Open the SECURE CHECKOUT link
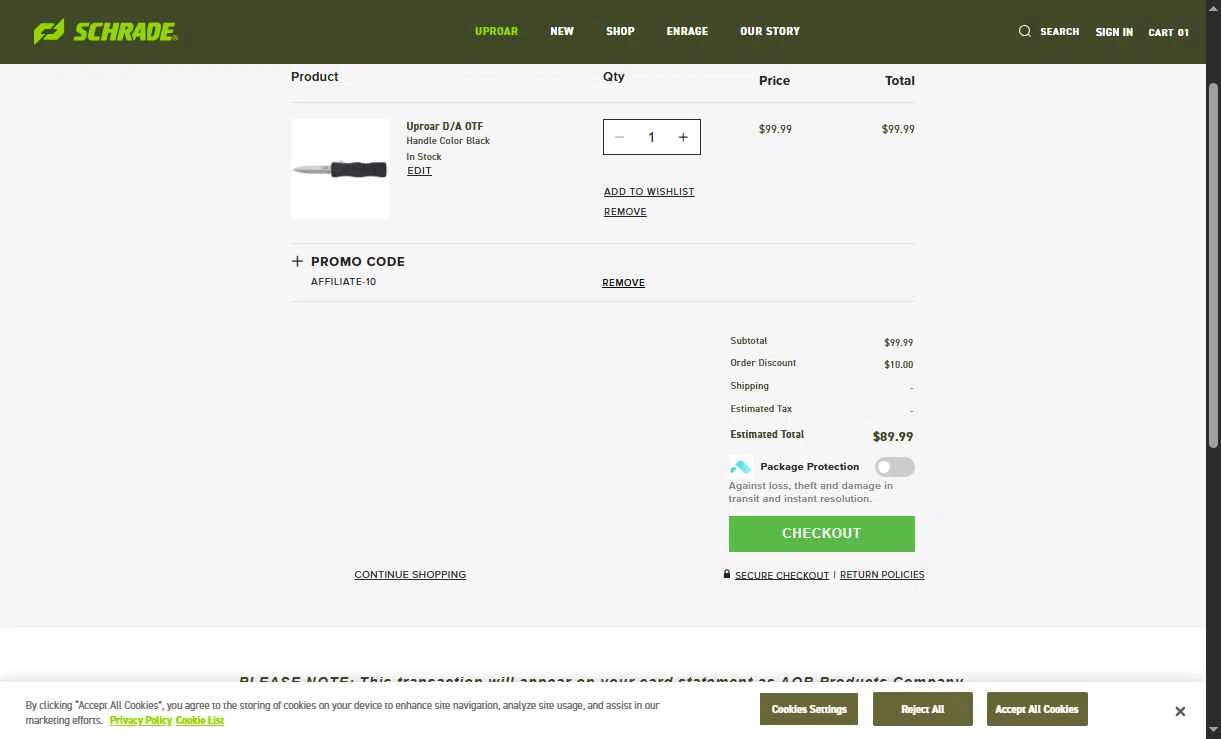Image resolution: width=1221 pixels, height=739 pixels. (782, 575)
